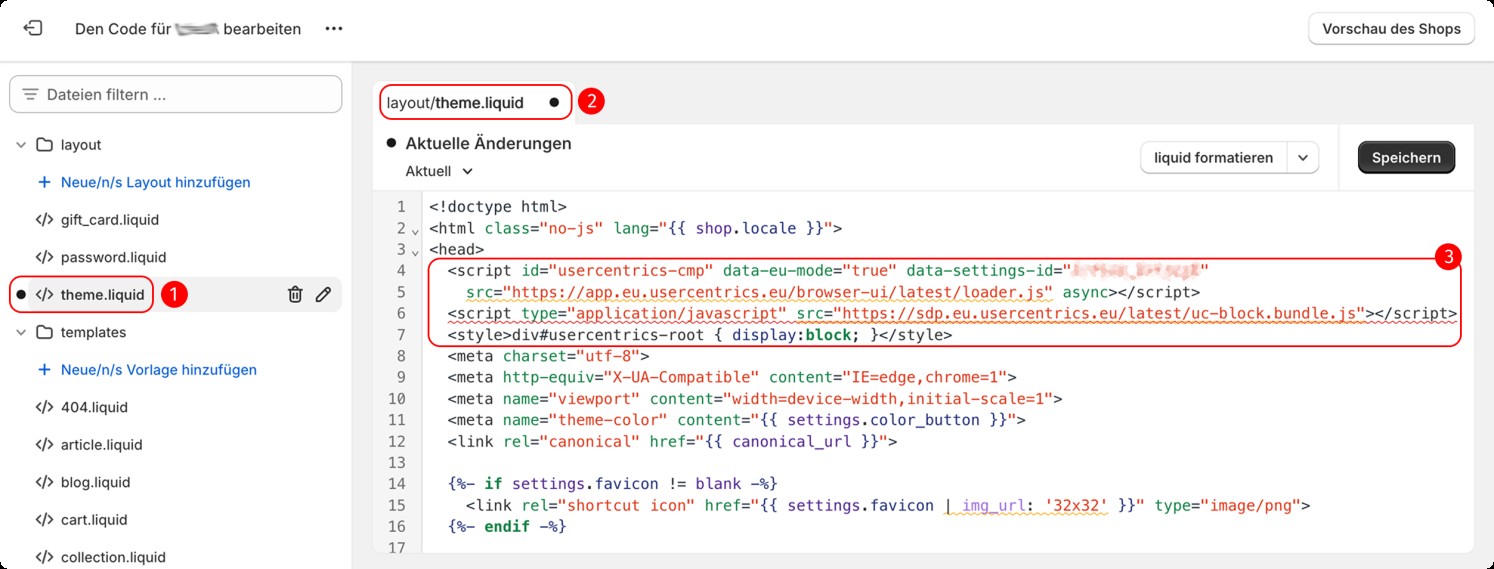
Task: Click code icon of cart.liquid
Action: (x=44, y=520)
